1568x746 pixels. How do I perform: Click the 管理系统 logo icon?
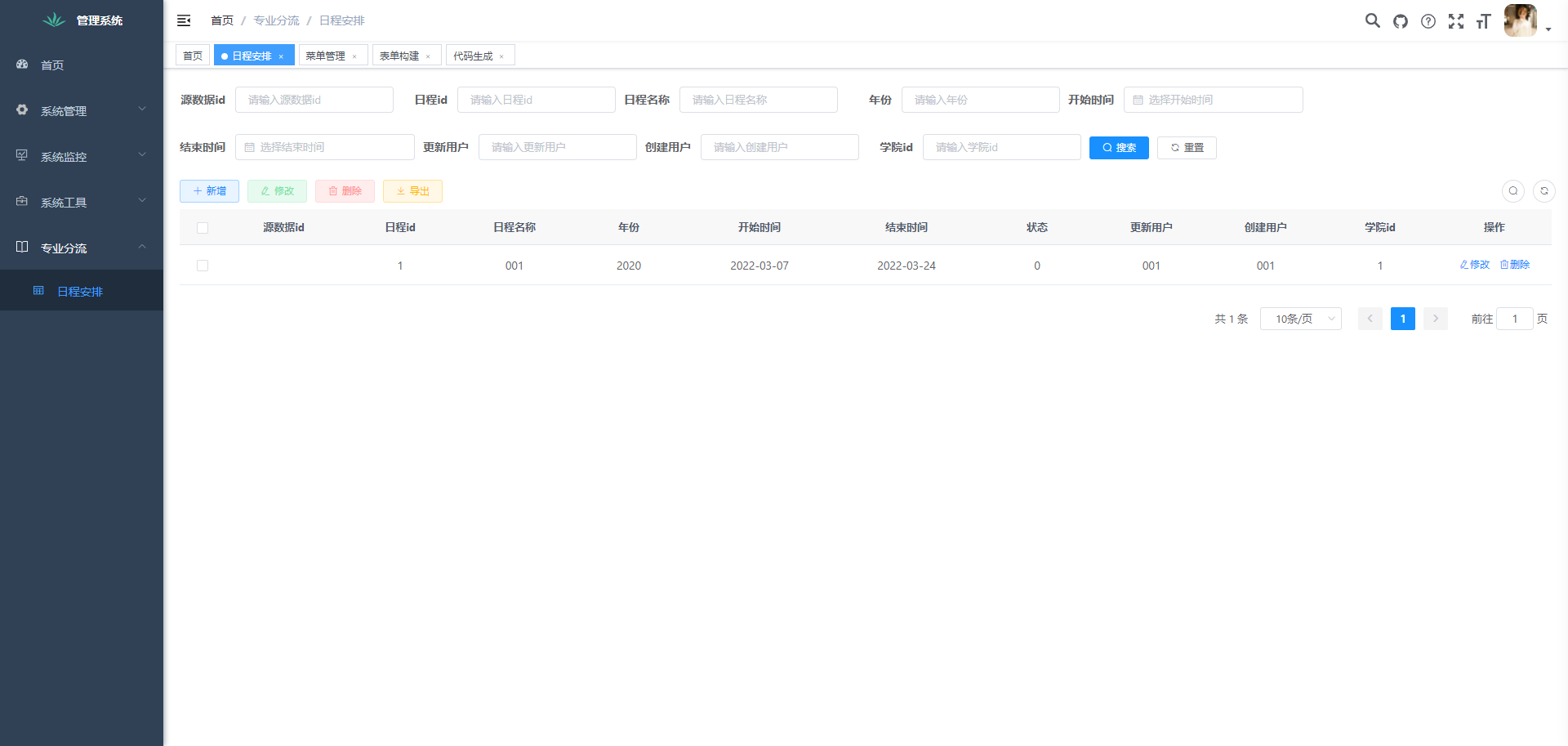(x=54, y=20)
